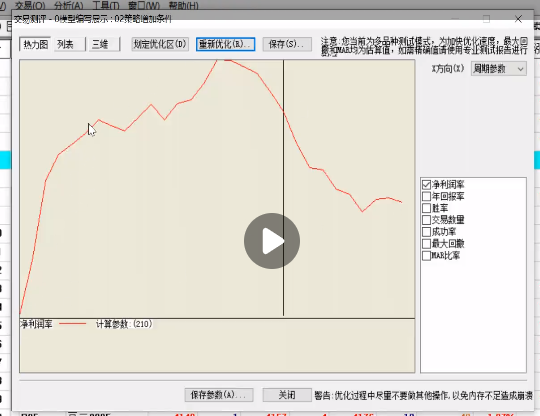Switch to the 热力图 tab
Viewport: 540px width, 416px height.
tap(35, 44)
